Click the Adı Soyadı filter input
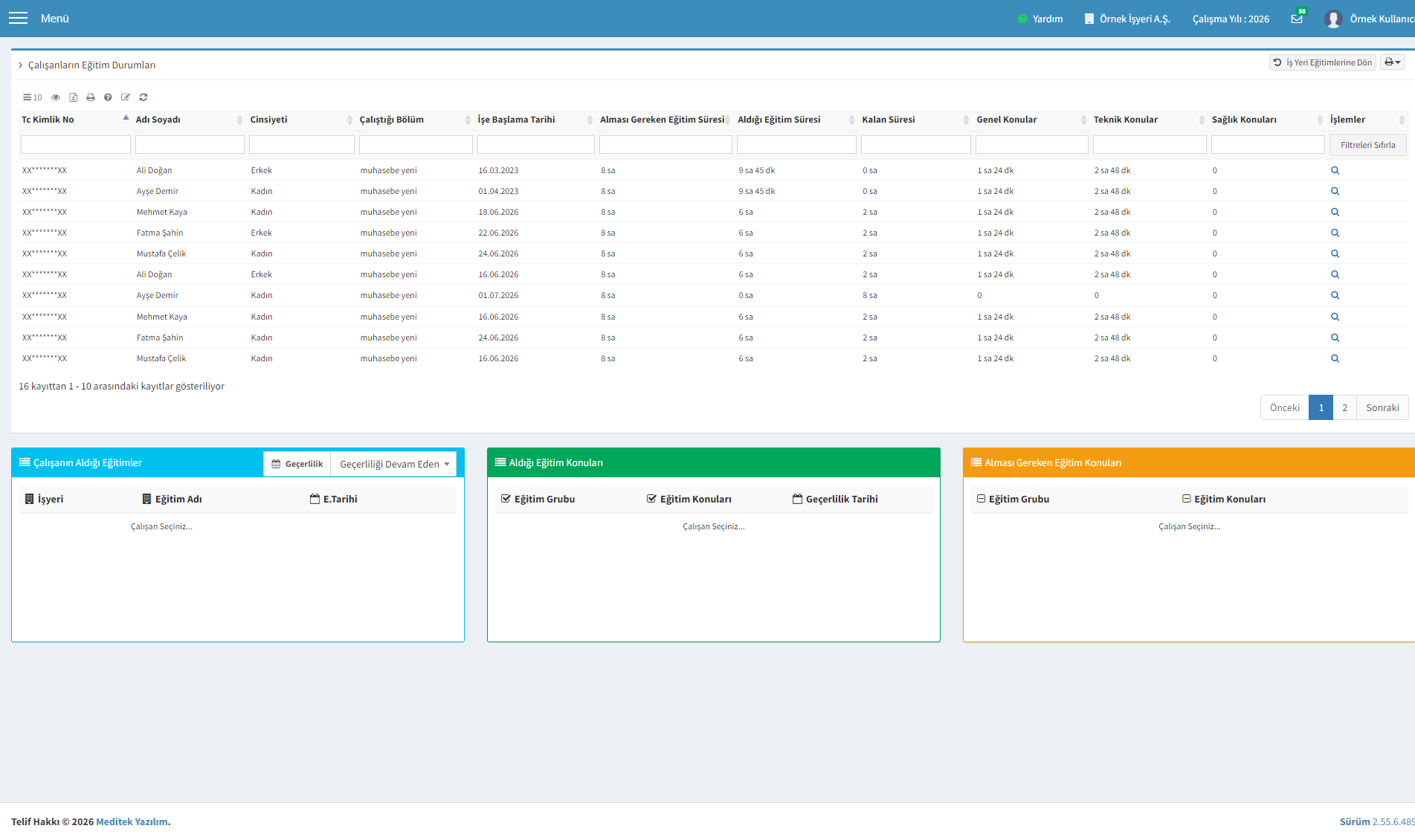1415x840 pixels. pos(190,145)
